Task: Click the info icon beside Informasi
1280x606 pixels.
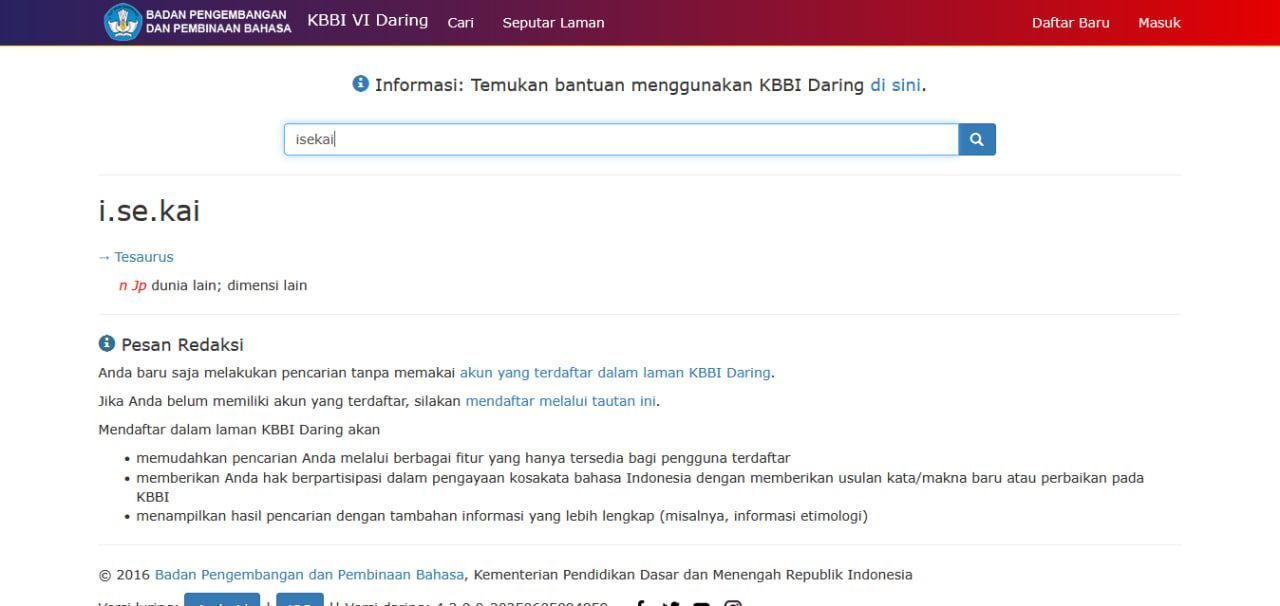Action: click(x=361, y=84)
